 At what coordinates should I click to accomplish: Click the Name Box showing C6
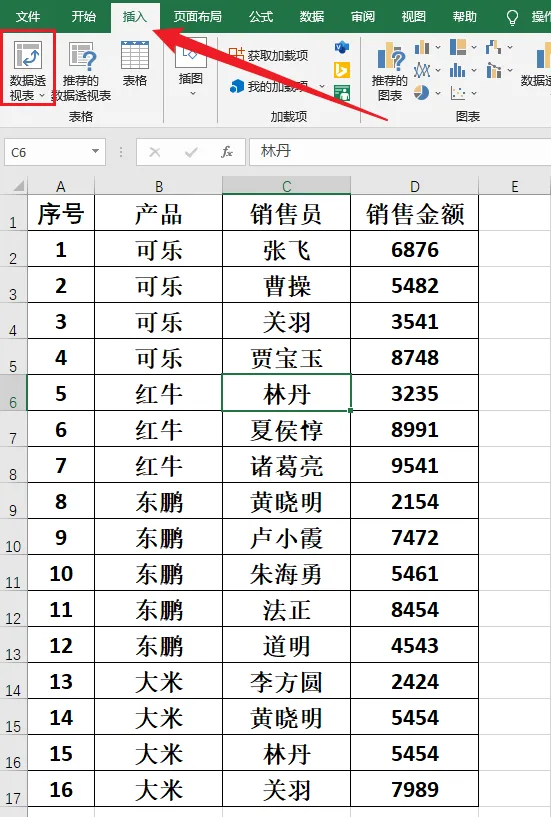coord(55,152)
